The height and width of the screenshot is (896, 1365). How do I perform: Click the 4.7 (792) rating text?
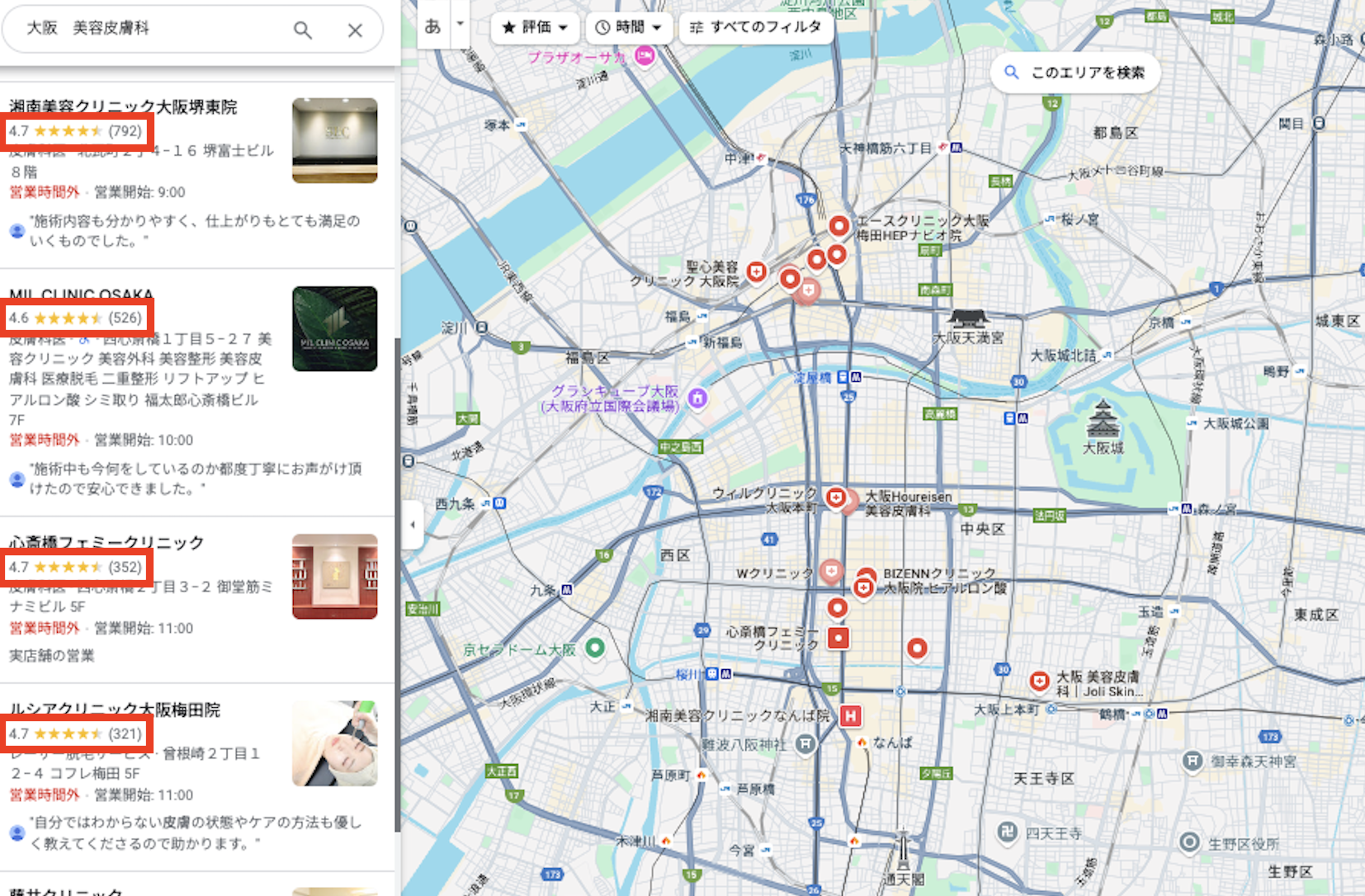point(76,130)
